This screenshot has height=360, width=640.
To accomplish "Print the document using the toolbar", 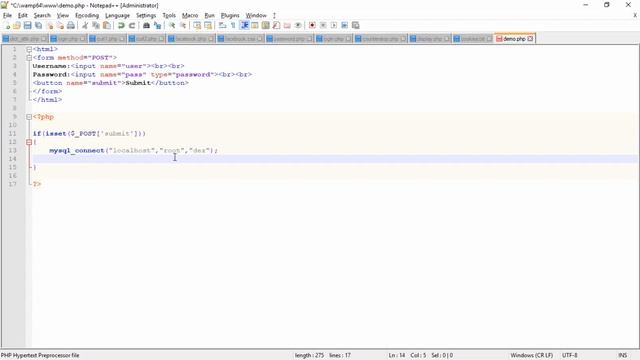I will coord(71,25).
